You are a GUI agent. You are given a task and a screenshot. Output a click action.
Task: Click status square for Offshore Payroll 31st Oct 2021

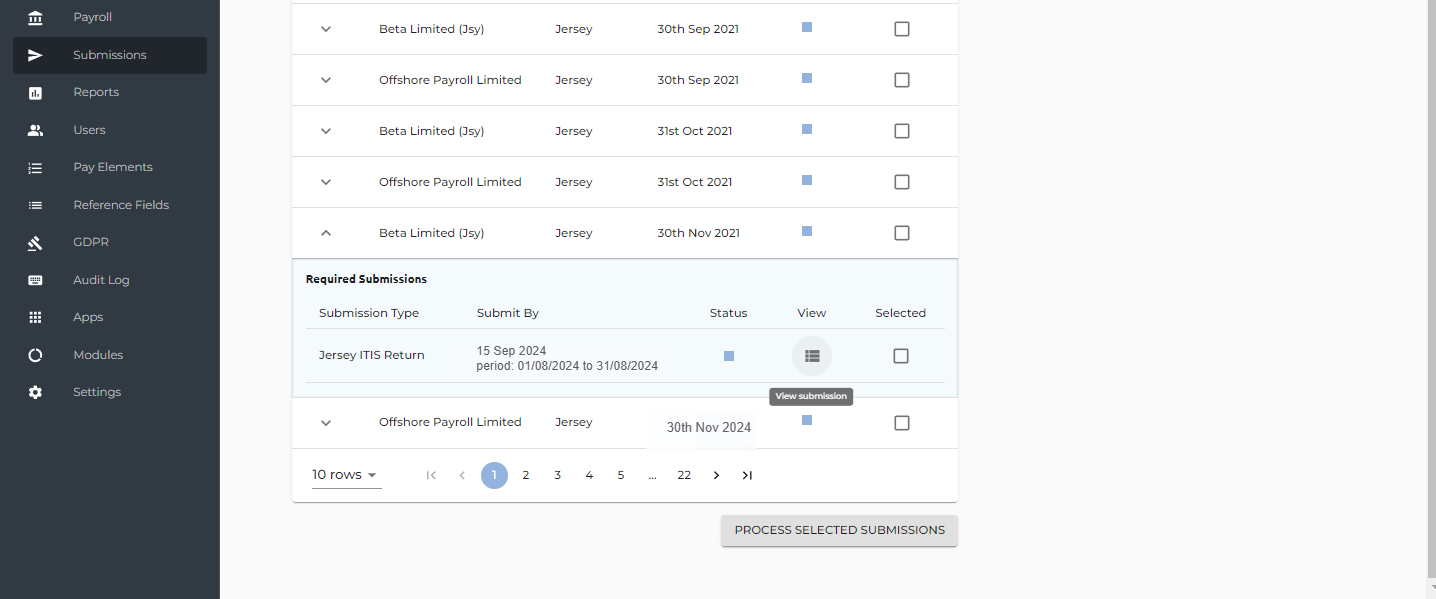click(x=807, y=180)
